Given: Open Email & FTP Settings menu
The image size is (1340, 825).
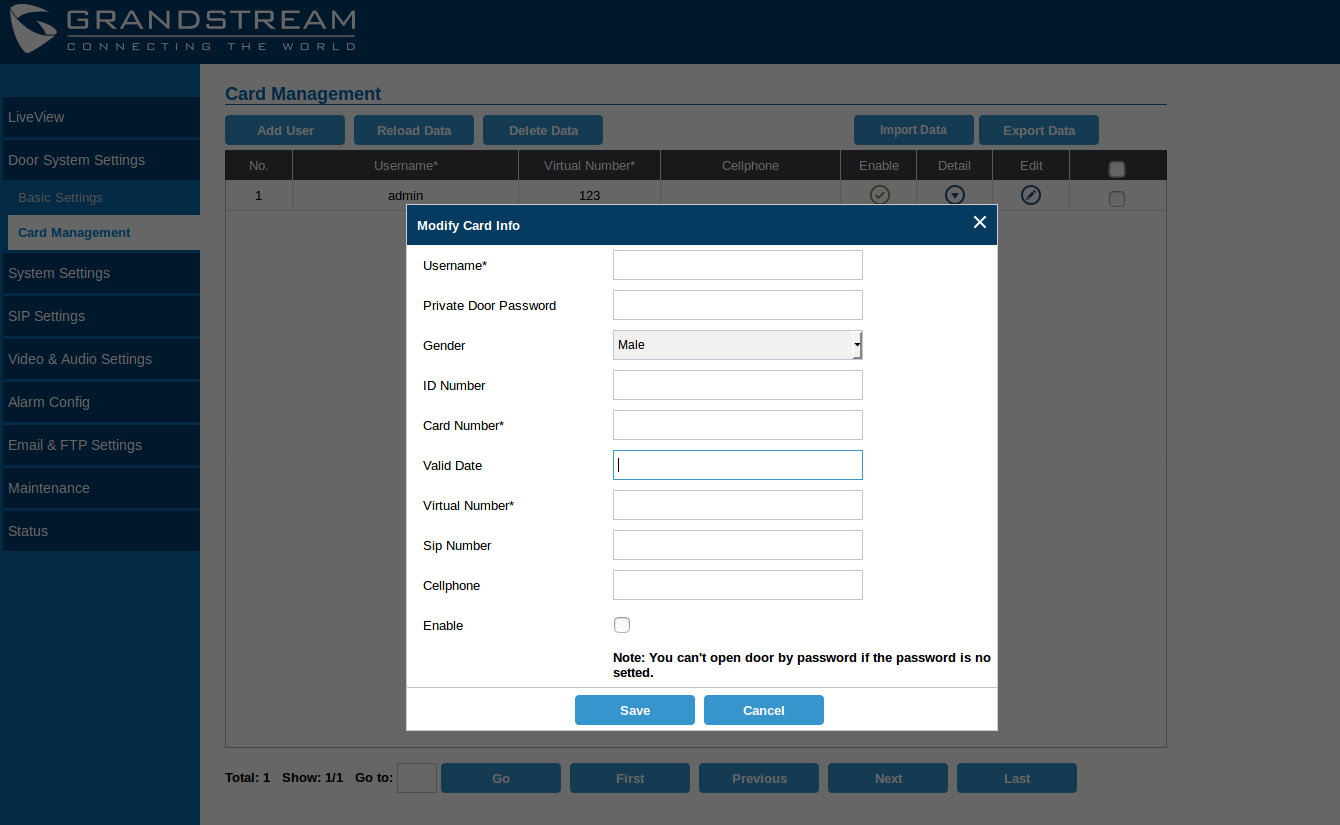Looking at the screenshot, I should click(100, 445).
